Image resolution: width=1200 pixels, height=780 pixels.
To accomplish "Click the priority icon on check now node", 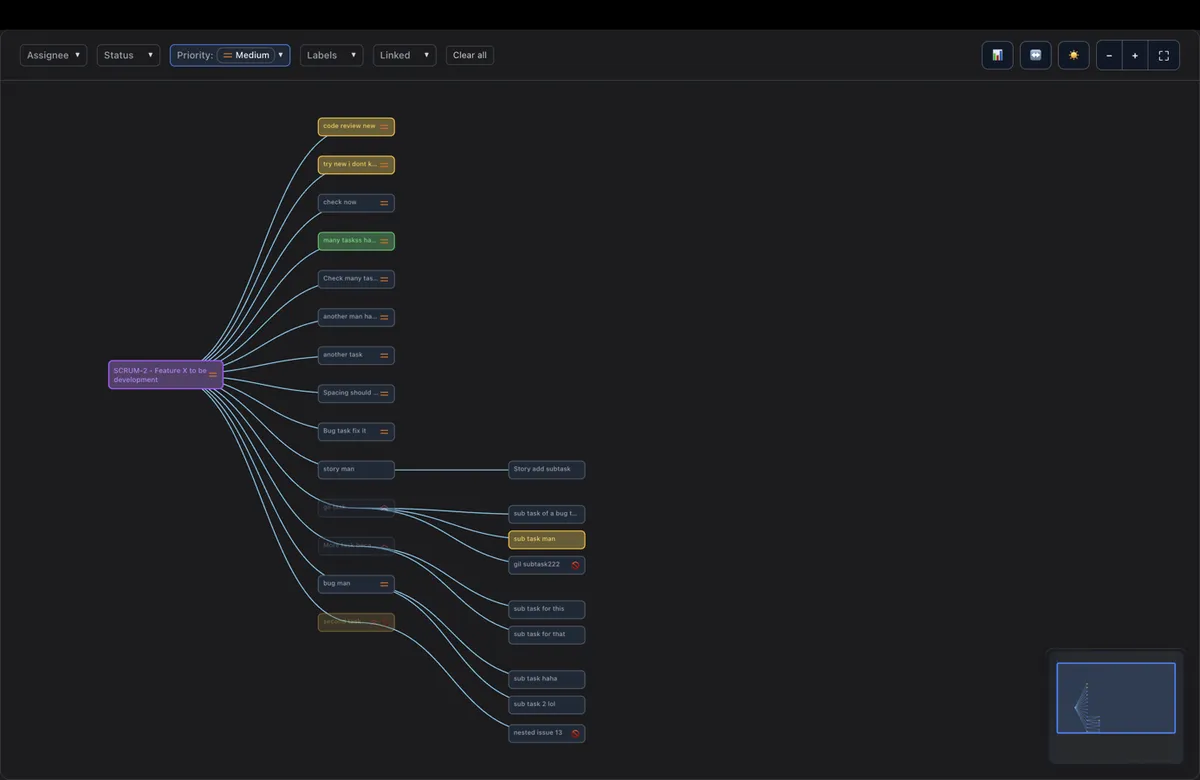I will click(x=384, y=203).
